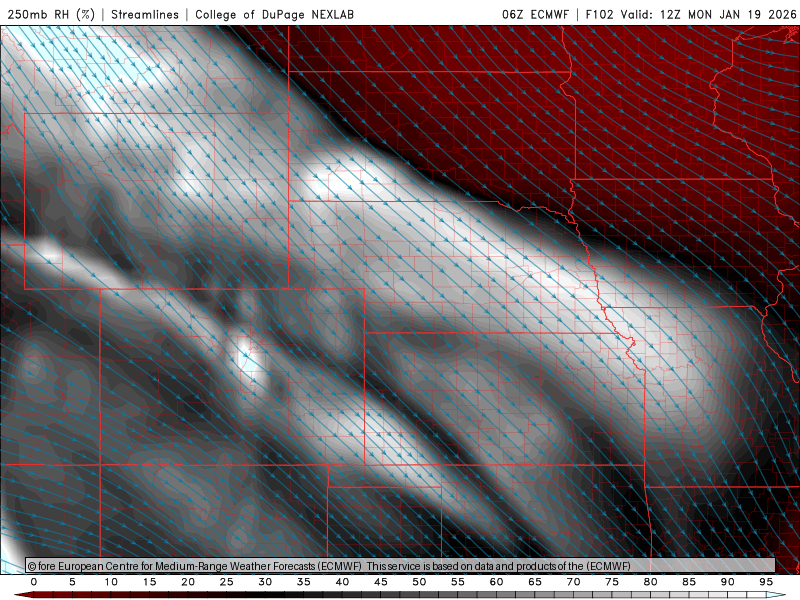
Task: Click the '250mb RH (%)' title text
Action: pyautogui.click(x=51, y=14)
